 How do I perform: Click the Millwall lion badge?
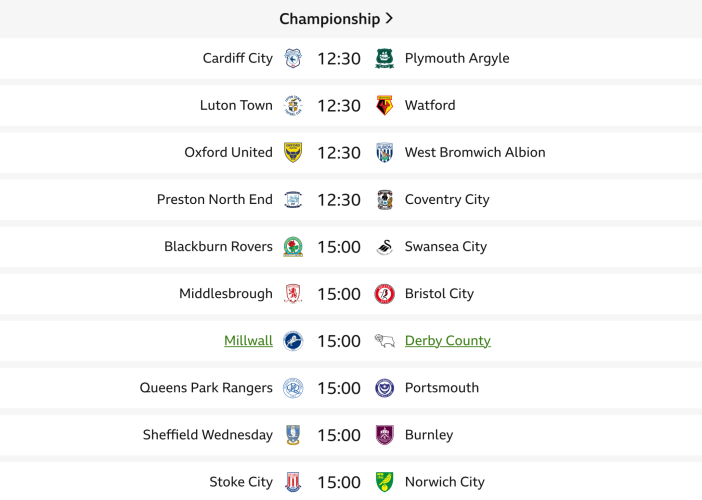point(293,341)
